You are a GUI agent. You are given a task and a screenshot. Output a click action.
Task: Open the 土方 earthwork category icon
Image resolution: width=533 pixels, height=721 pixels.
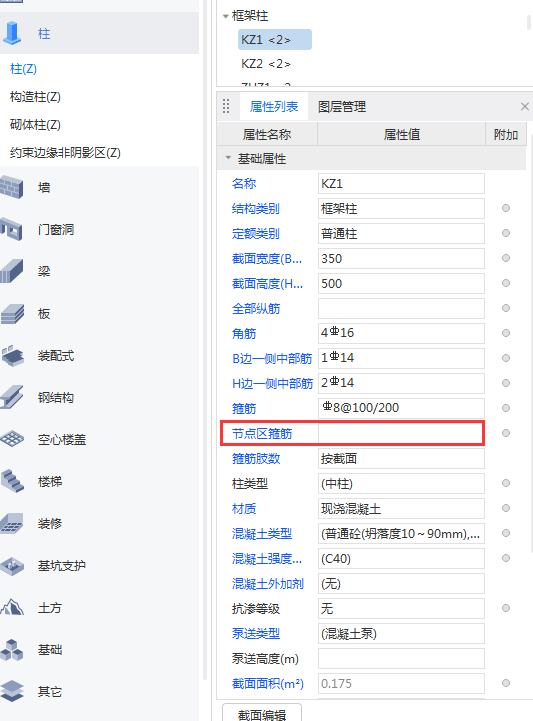12,607
